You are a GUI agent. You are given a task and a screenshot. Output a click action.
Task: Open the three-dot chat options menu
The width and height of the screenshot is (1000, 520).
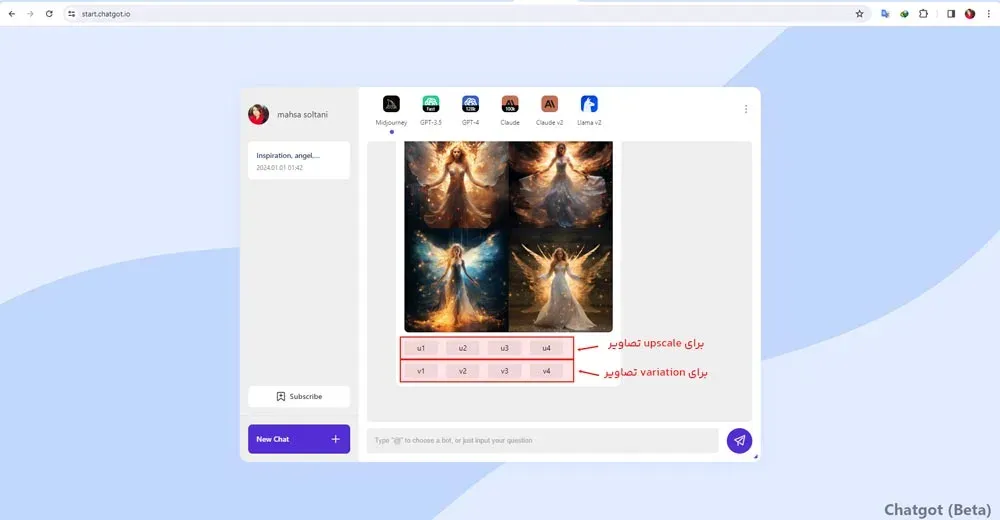[746, 109]
